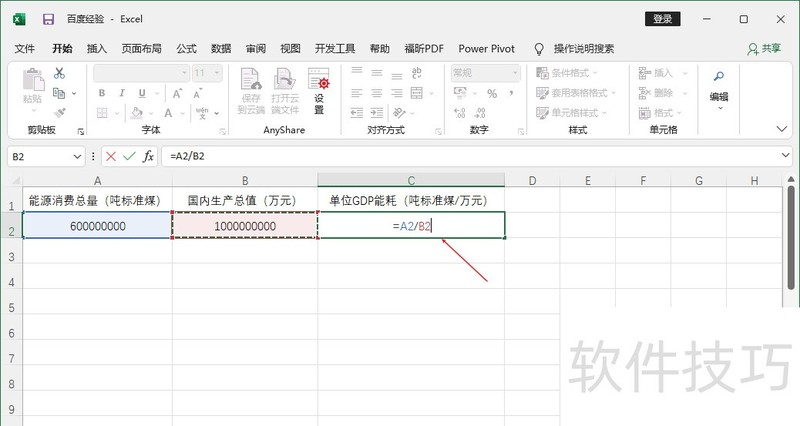800x426 pixels.
Task: Toggle wrap text icon
Action: (x=417, y=73)
